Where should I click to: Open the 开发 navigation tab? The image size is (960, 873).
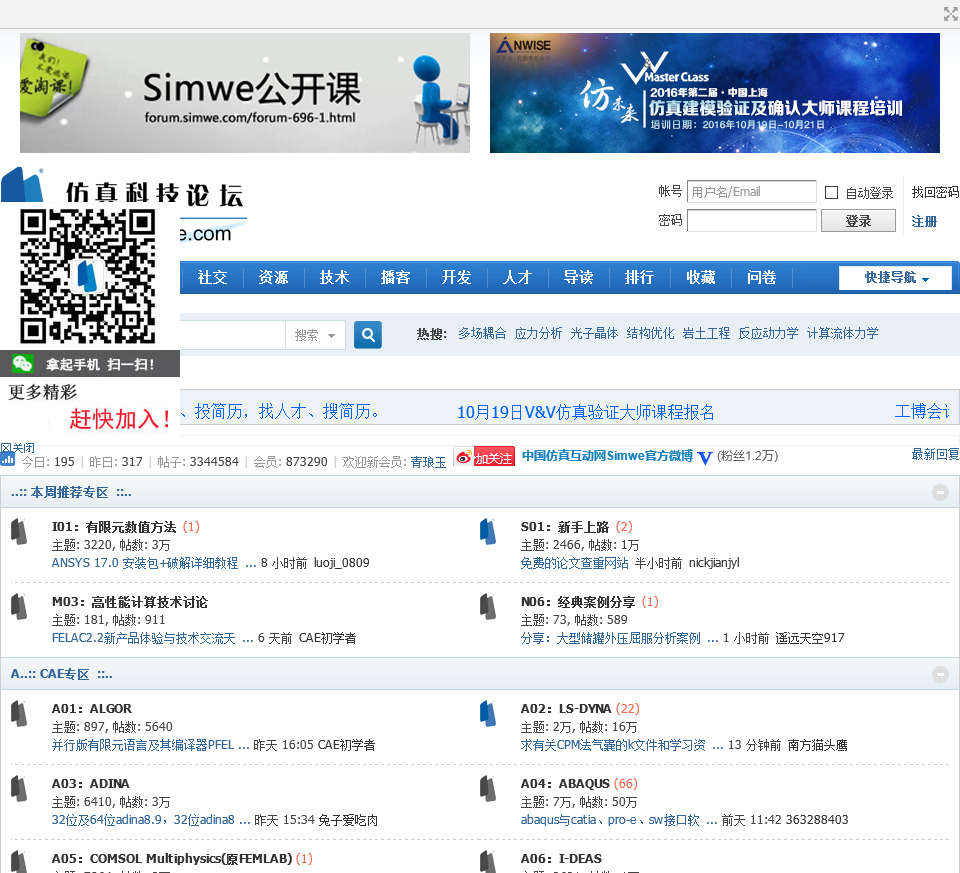tap(456, 277)
